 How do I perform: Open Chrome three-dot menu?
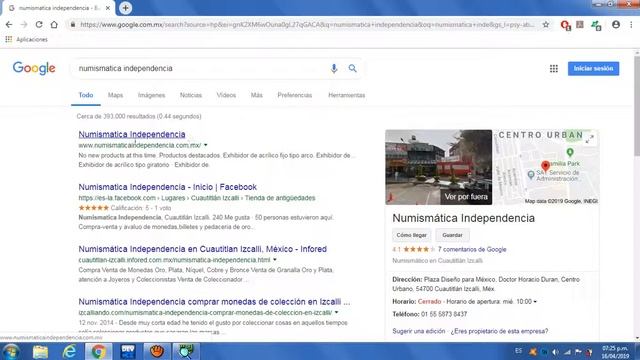[631, 24]
